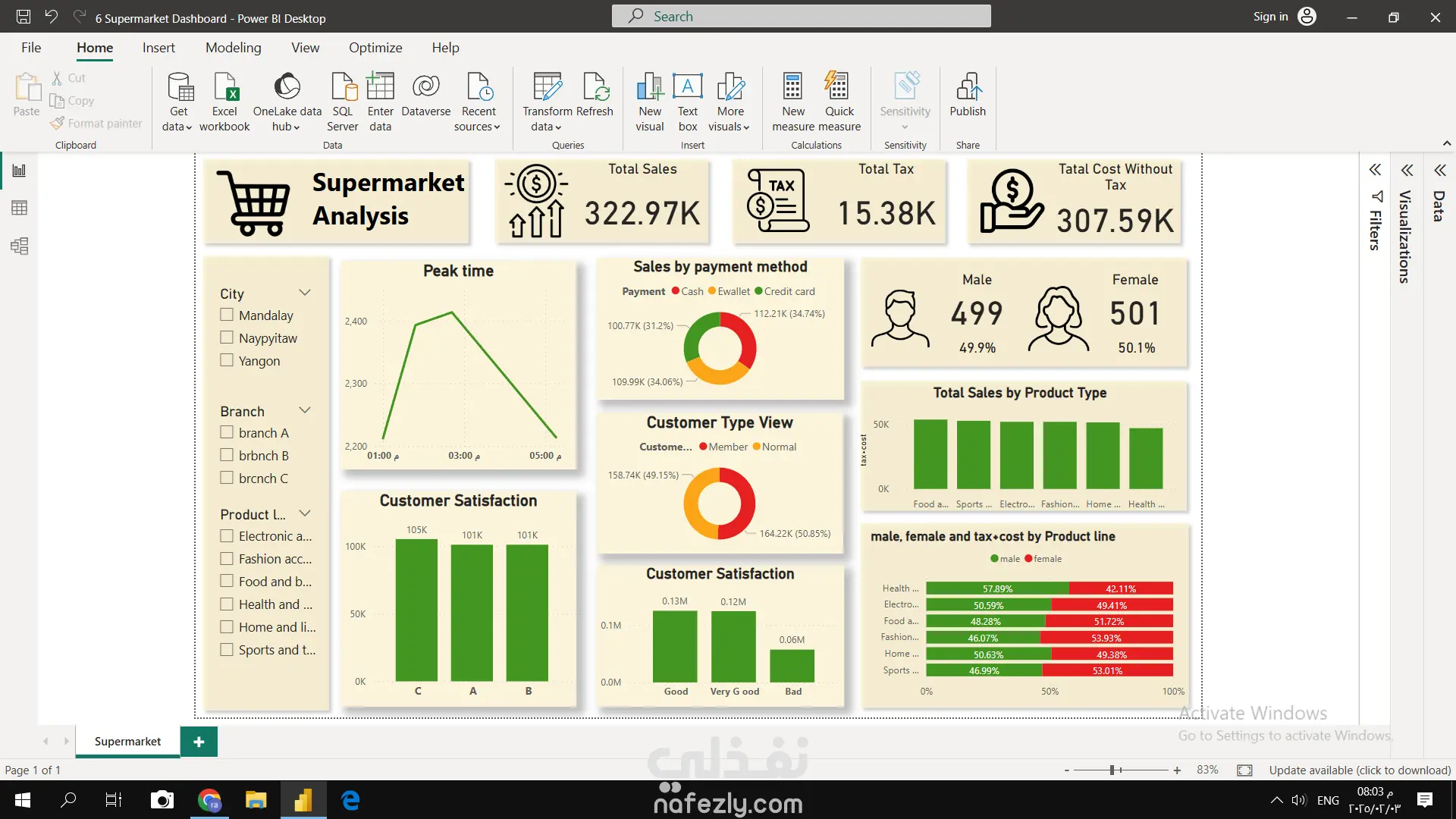Image resolution: width=1456 pixels, height=819 pixels.
Task: Open Model view in left sidebar
Action: click(x=20, y=246)
